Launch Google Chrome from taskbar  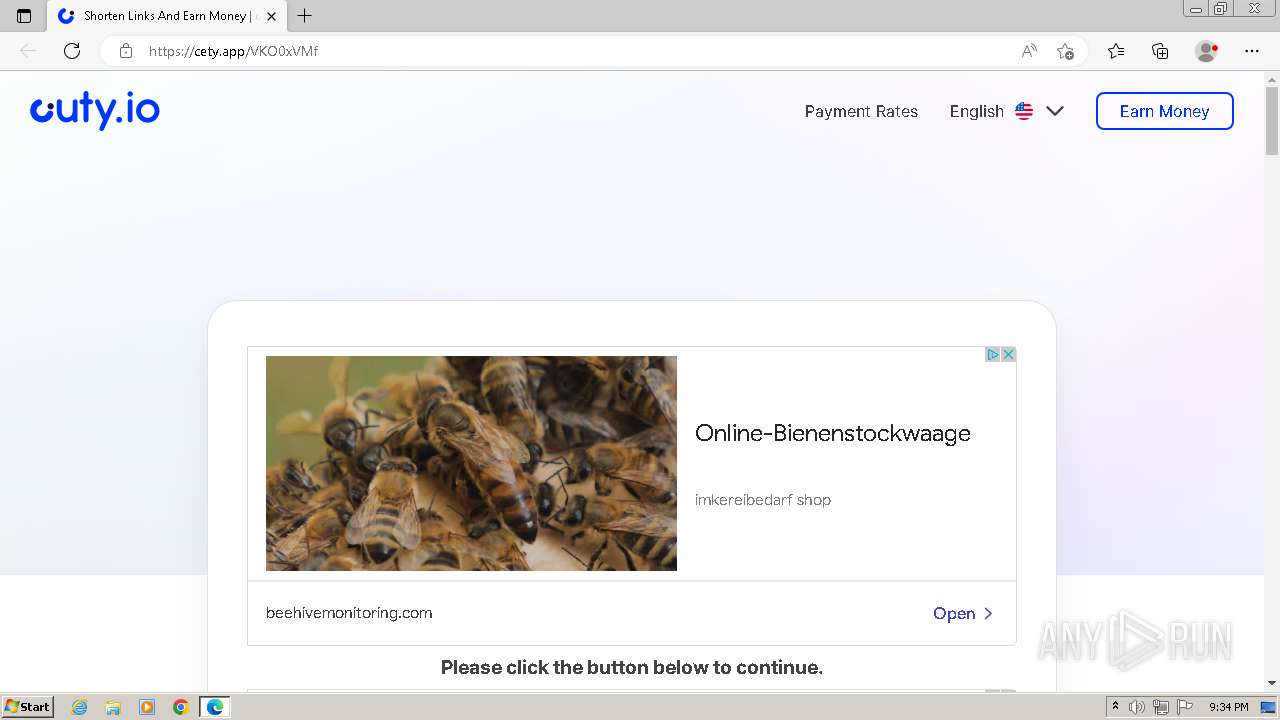[x=181, y=707]
